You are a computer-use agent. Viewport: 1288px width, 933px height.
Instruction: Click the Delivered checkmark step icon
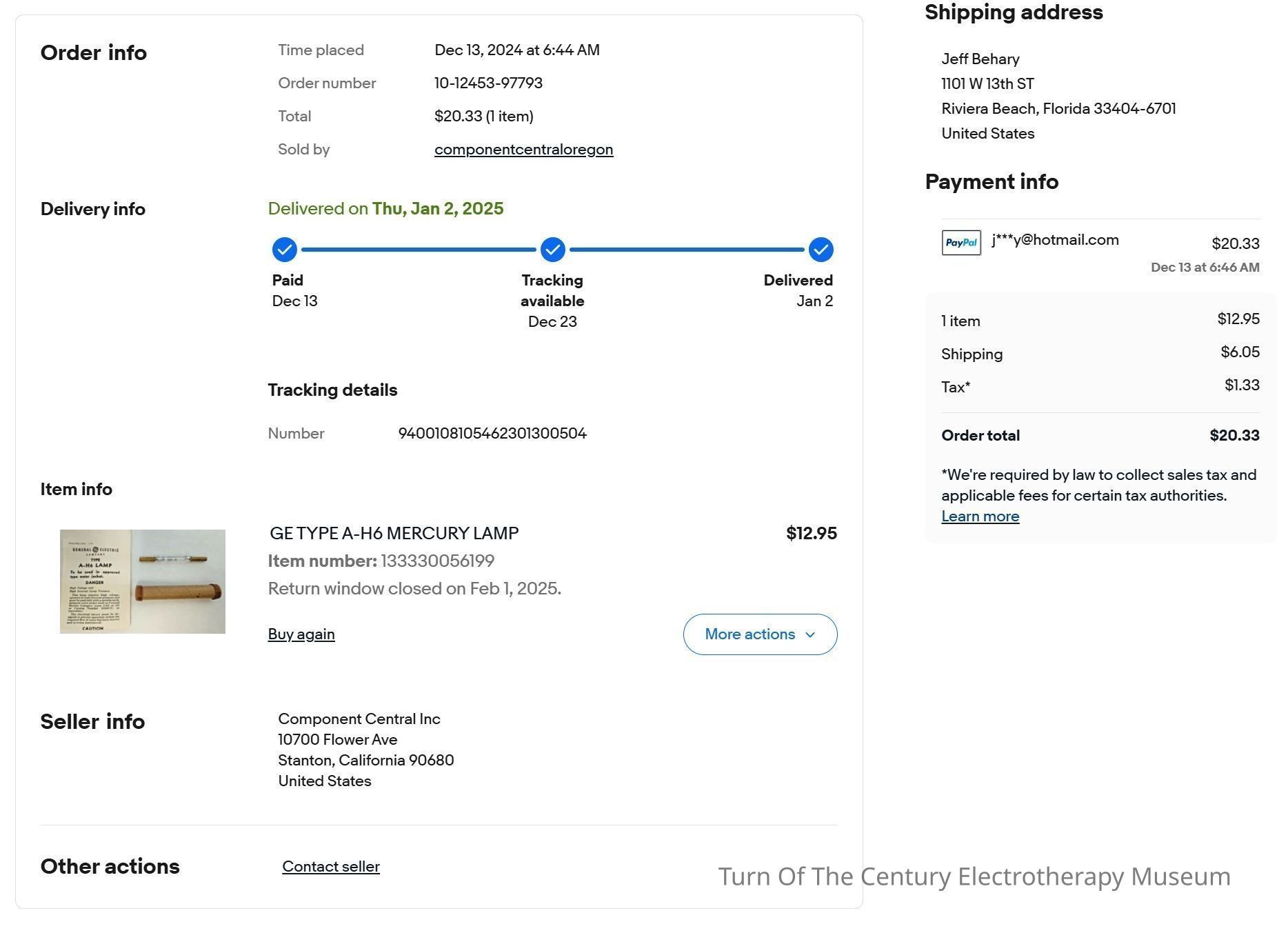coord(821,250)
